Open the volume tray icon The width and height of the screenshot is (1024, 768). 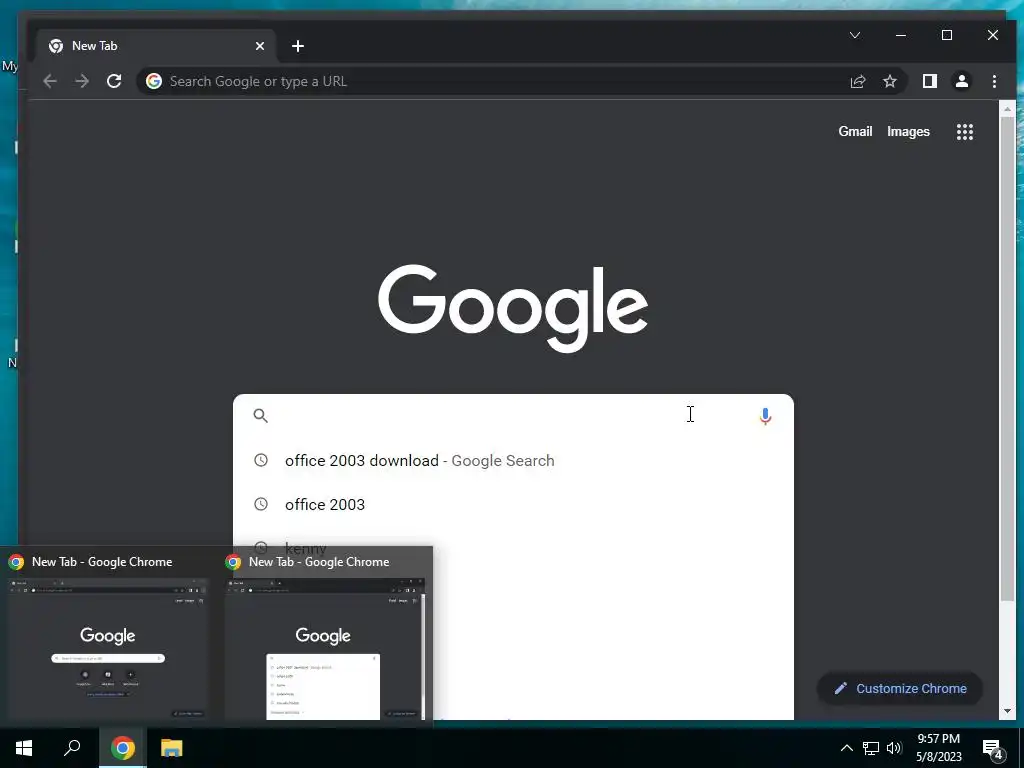(x=894, y=748)
